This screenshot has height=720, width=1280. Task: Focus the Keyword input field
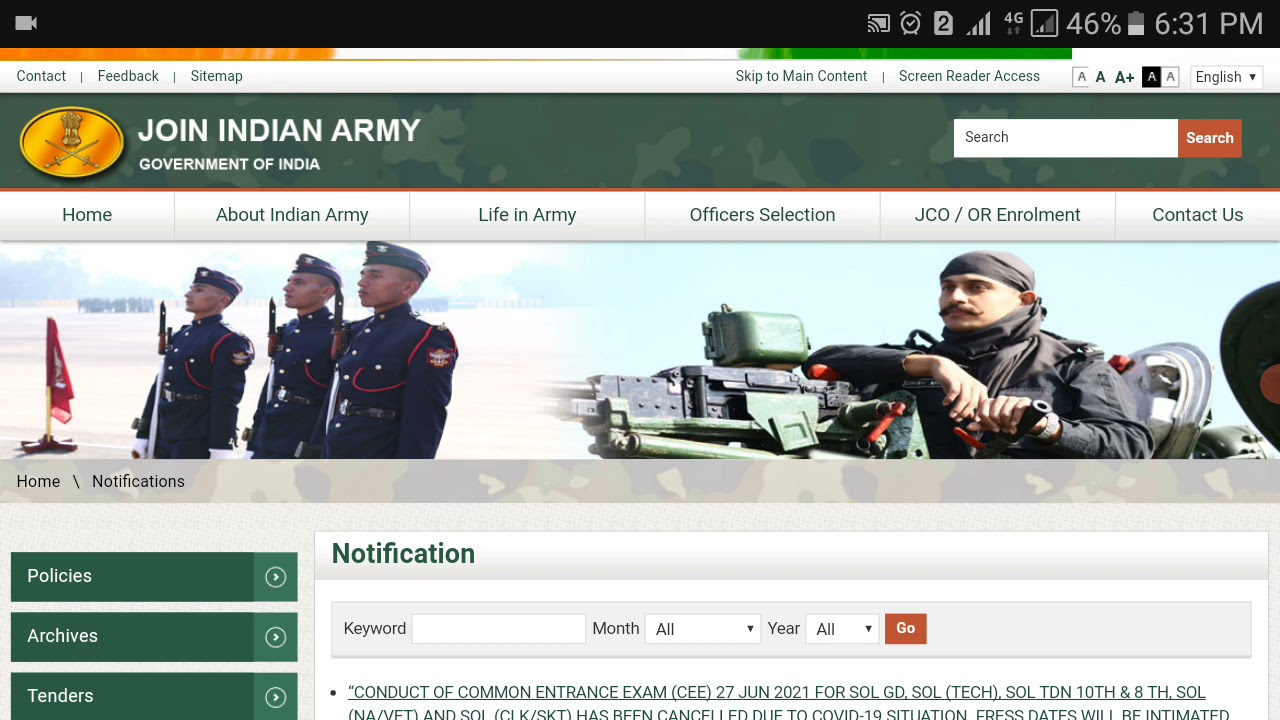pos(499,629)
